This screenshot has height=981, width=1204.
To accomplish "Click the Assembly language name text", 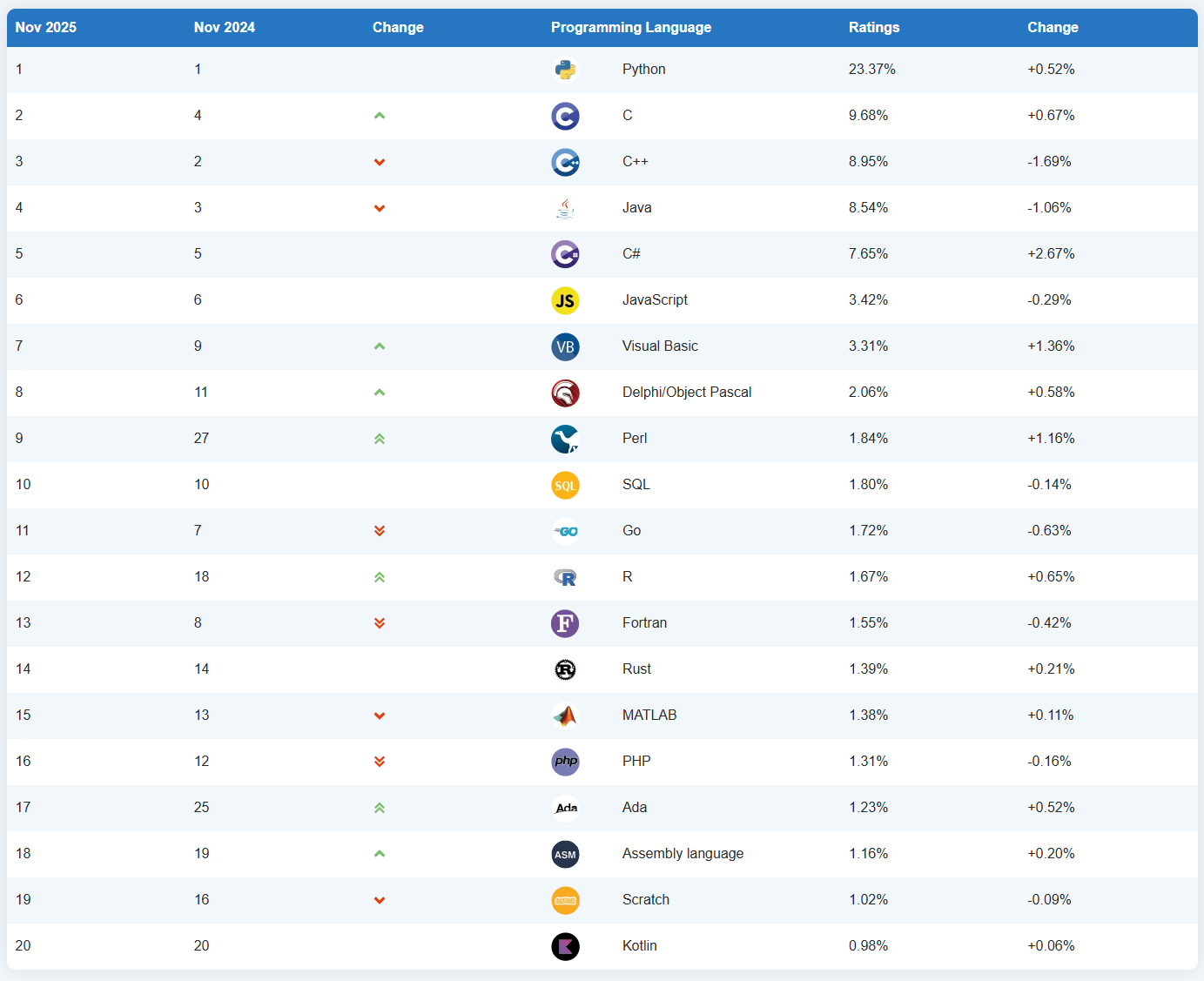I will (683, 853).
